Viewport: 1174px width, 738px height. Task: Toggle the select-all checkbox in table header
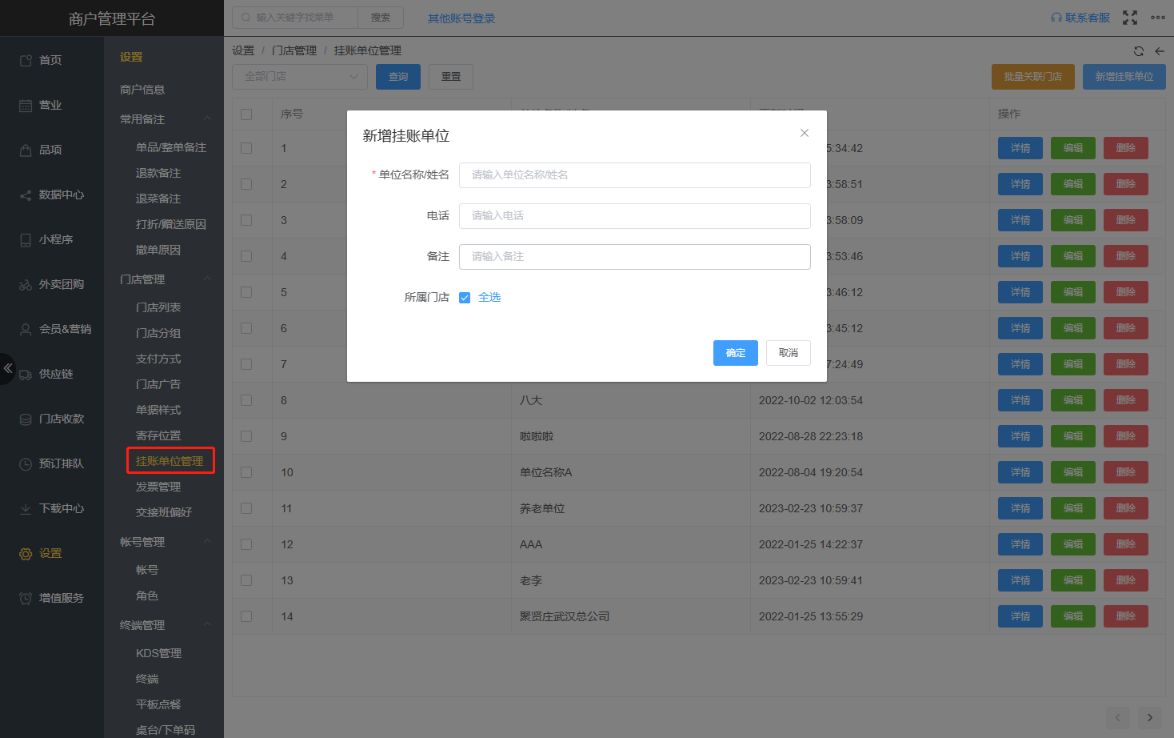pyautogui.click(x=246, y=115)
